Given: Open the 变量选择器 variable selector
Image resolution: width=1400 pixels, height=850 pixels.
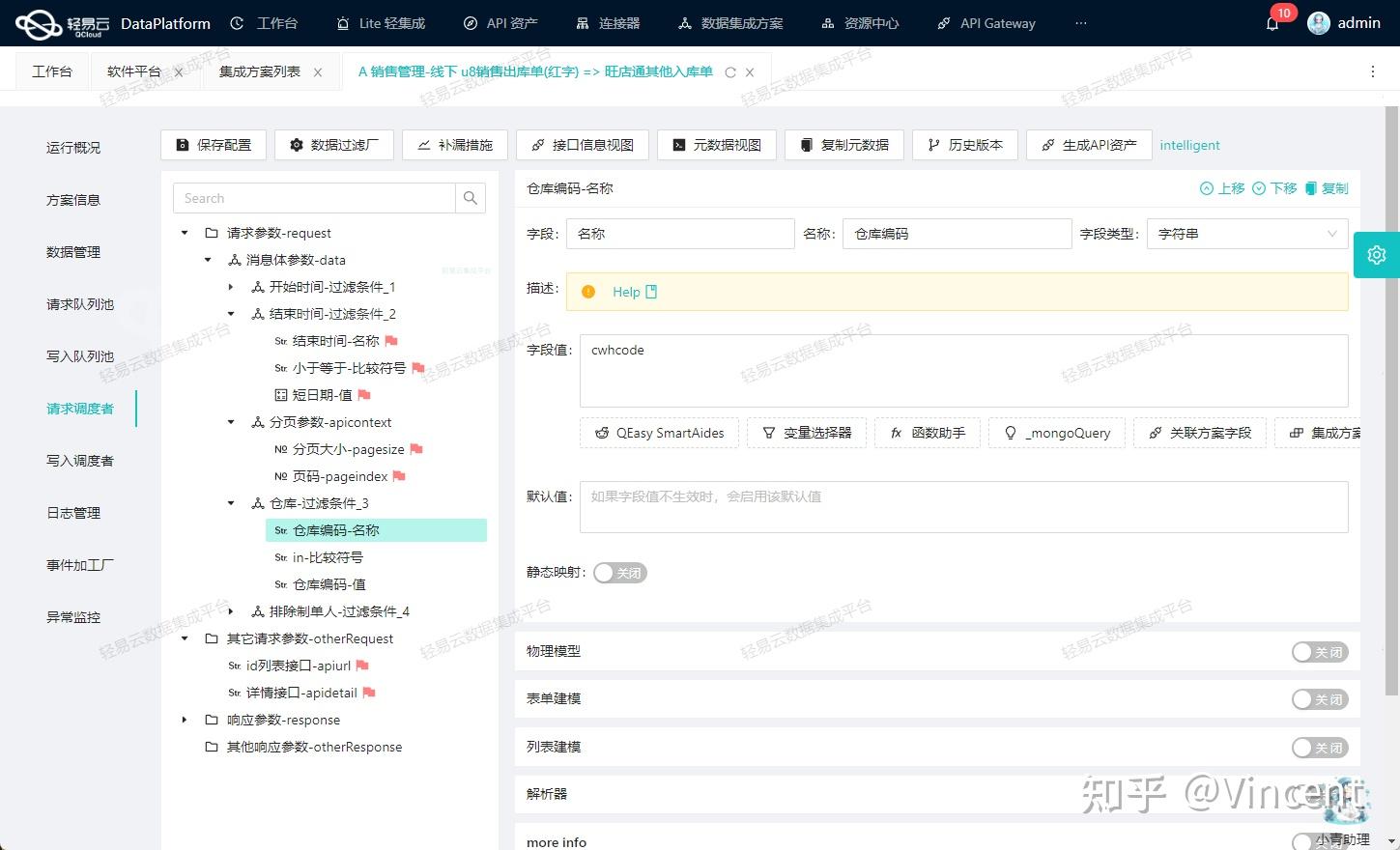Looking at the screenshot, I should [x=807, y=433].
